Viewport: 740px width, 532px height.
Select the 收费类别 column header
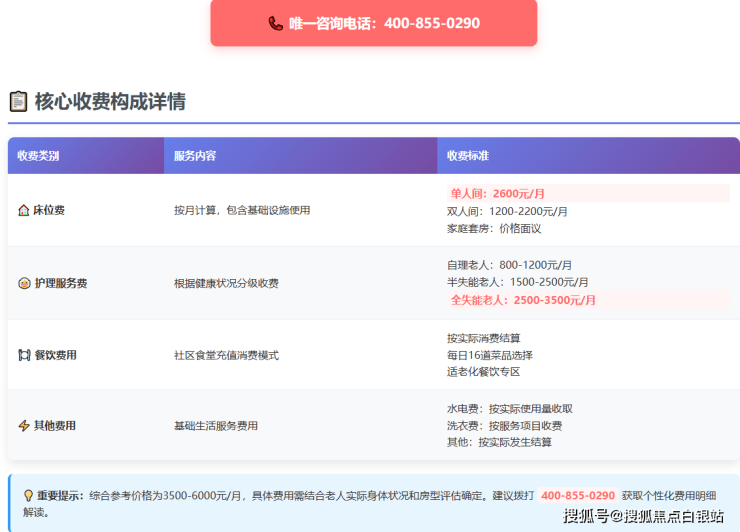coord(38,156)
